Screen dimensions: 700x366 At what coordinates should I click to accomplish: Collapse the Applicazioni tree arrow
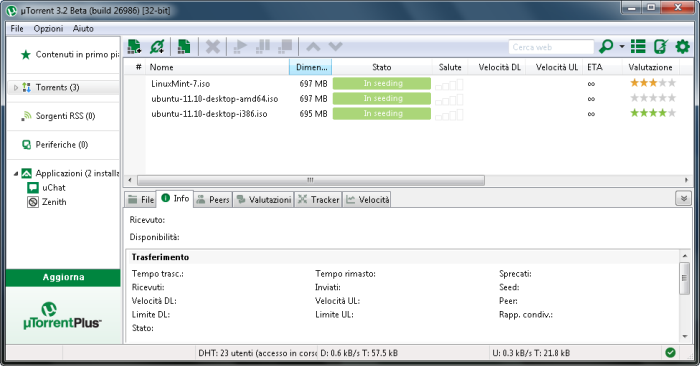coord(16,173)
